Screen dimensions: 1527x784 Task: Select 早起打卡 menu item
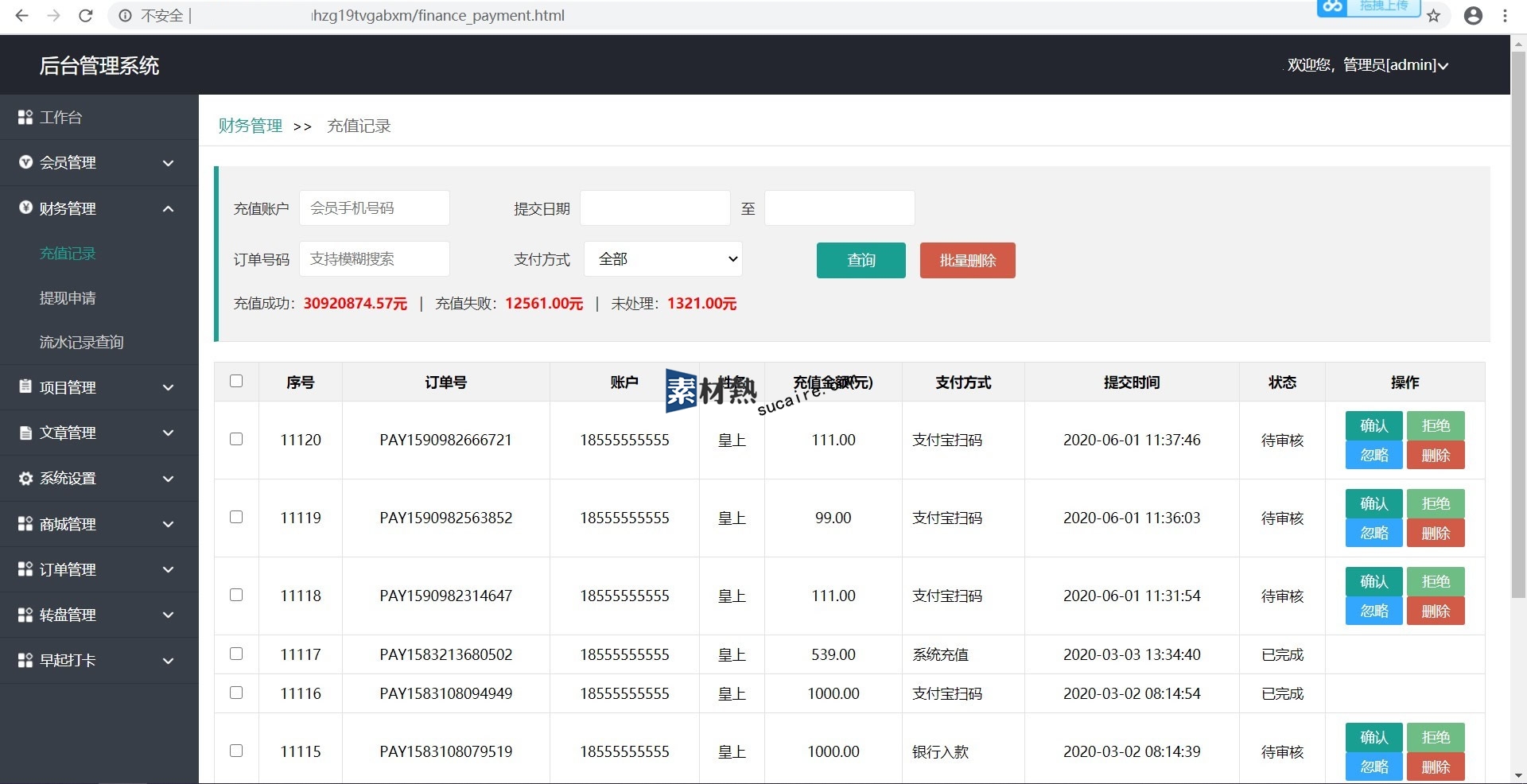(x=99, y=660)
